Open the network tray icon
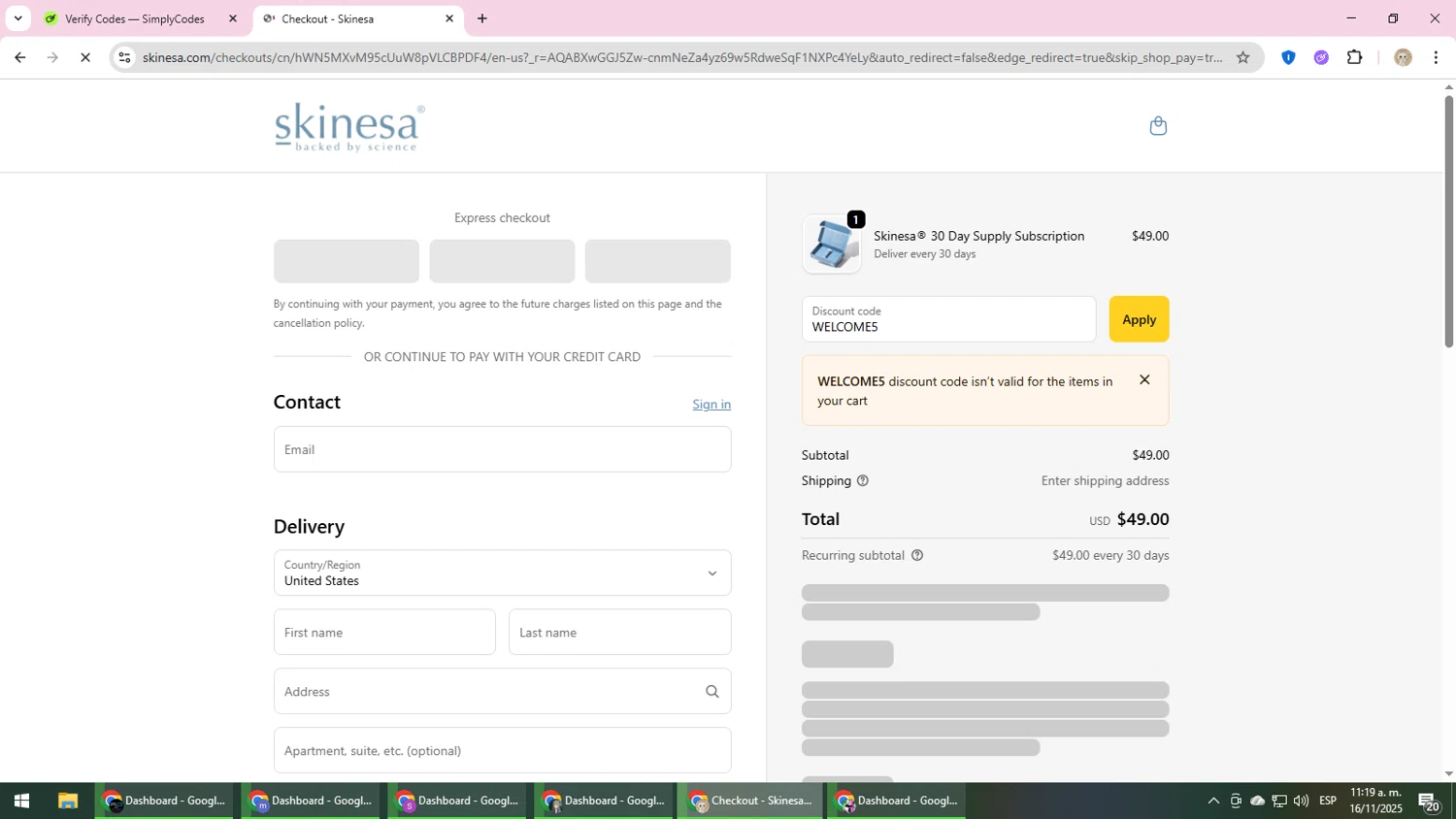The image size is (1456, 819). (x=1279, y=802)
